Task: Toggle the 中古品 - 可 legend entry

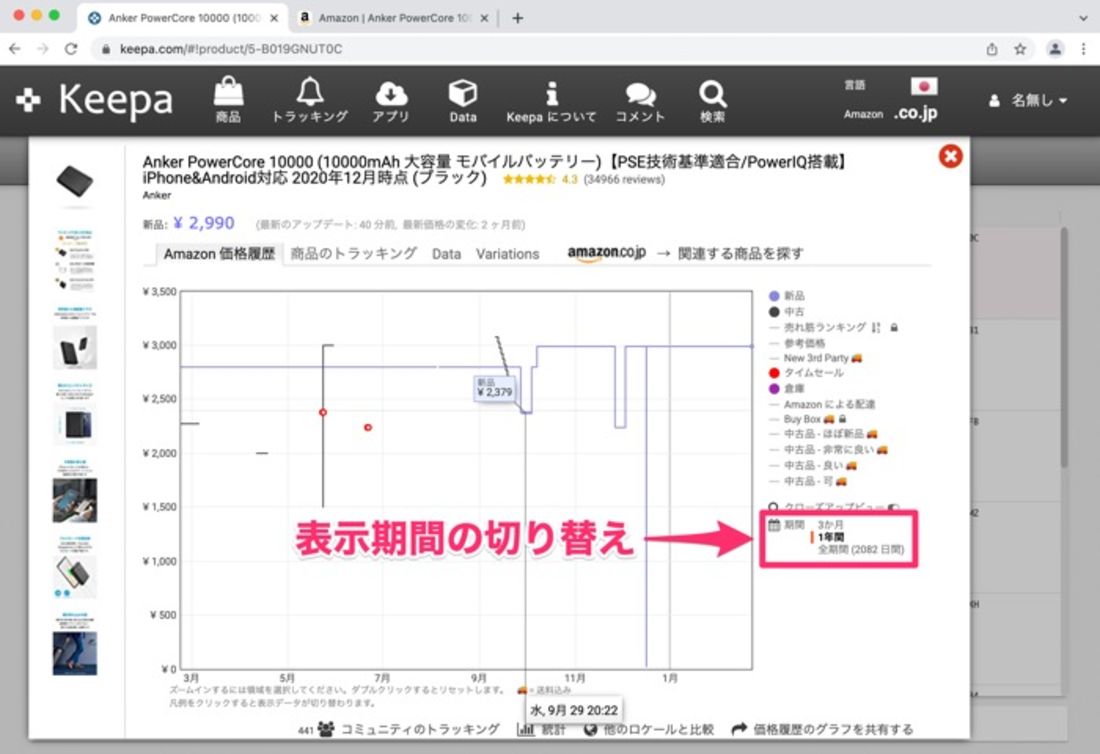Action: 808,481
